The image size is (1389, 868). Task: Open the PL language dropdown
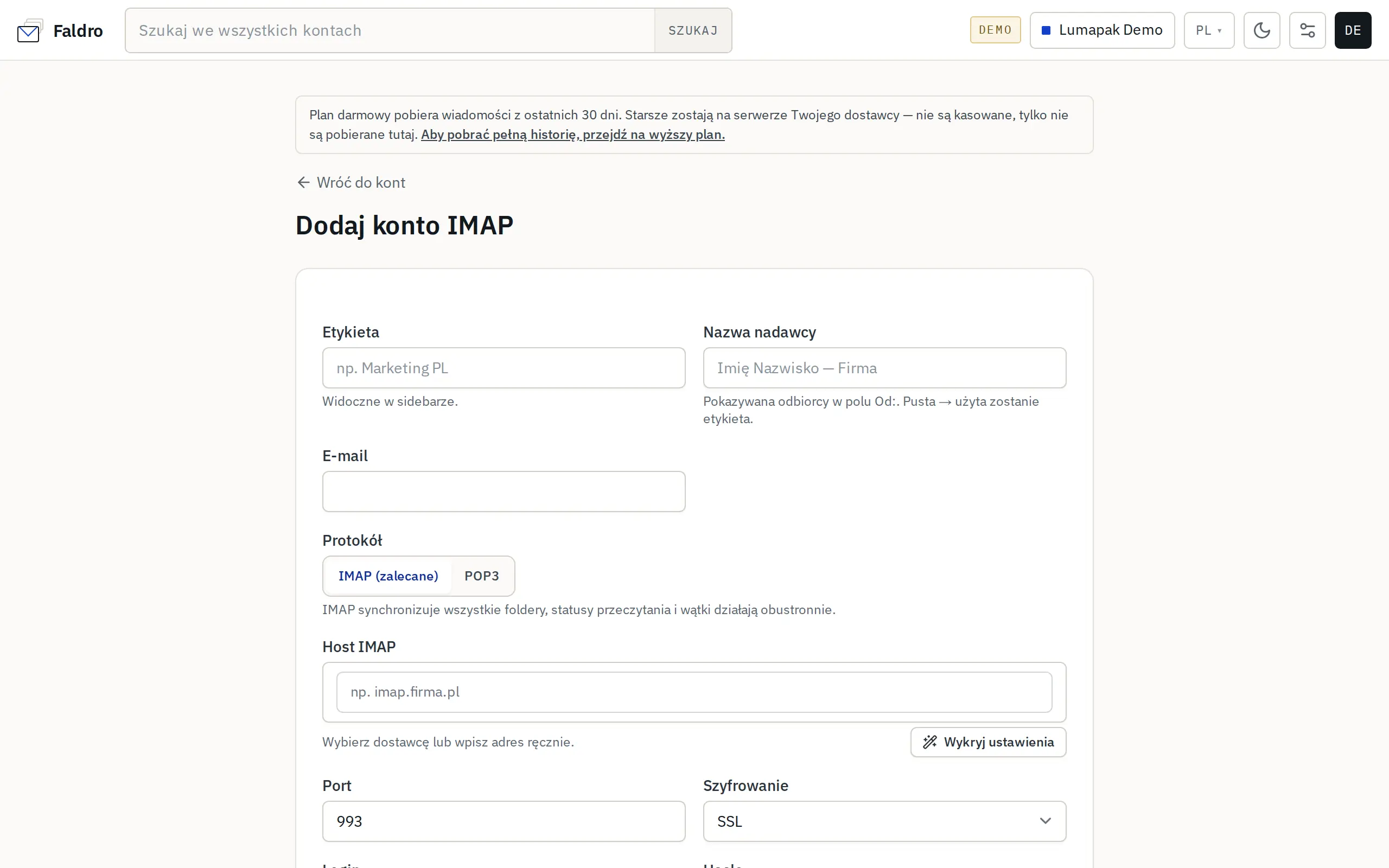pyautogui.click(x=1209, y=30)
